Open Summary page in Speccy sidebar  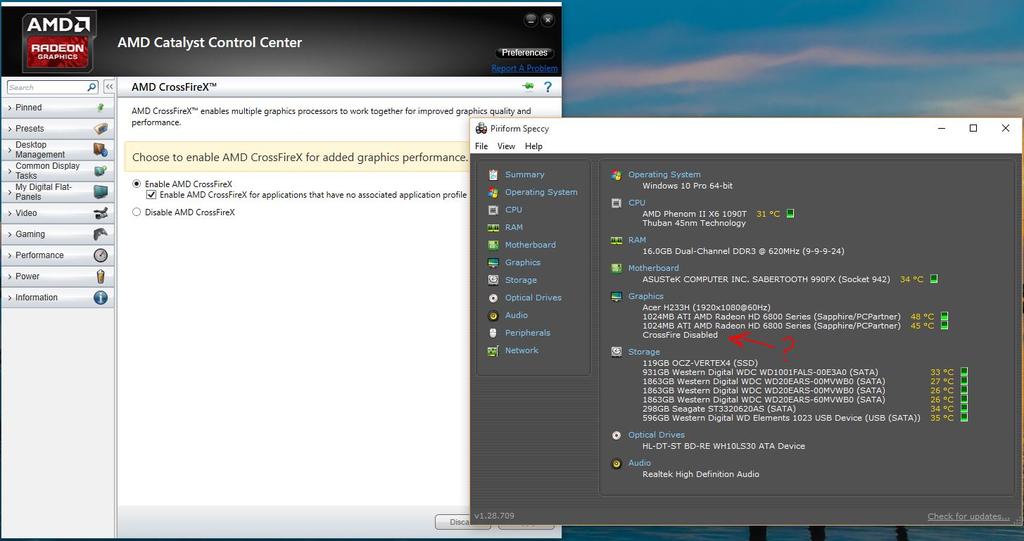point(524,174)
